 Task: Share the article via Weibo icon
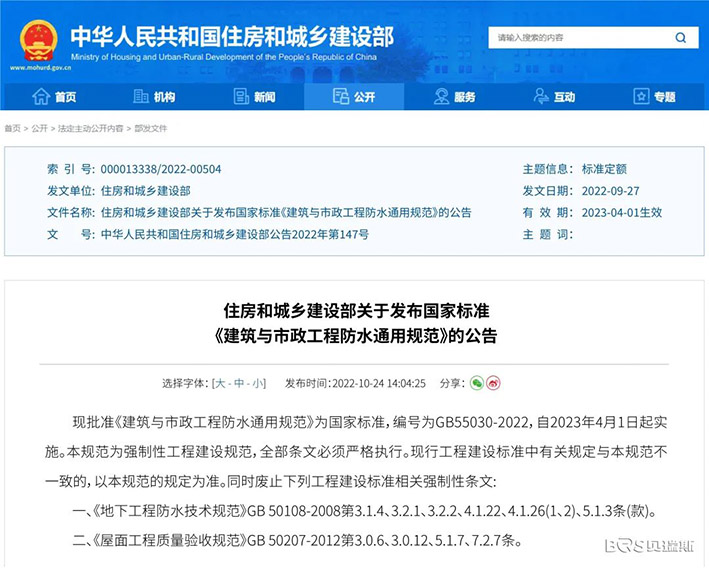click(493, 383)
